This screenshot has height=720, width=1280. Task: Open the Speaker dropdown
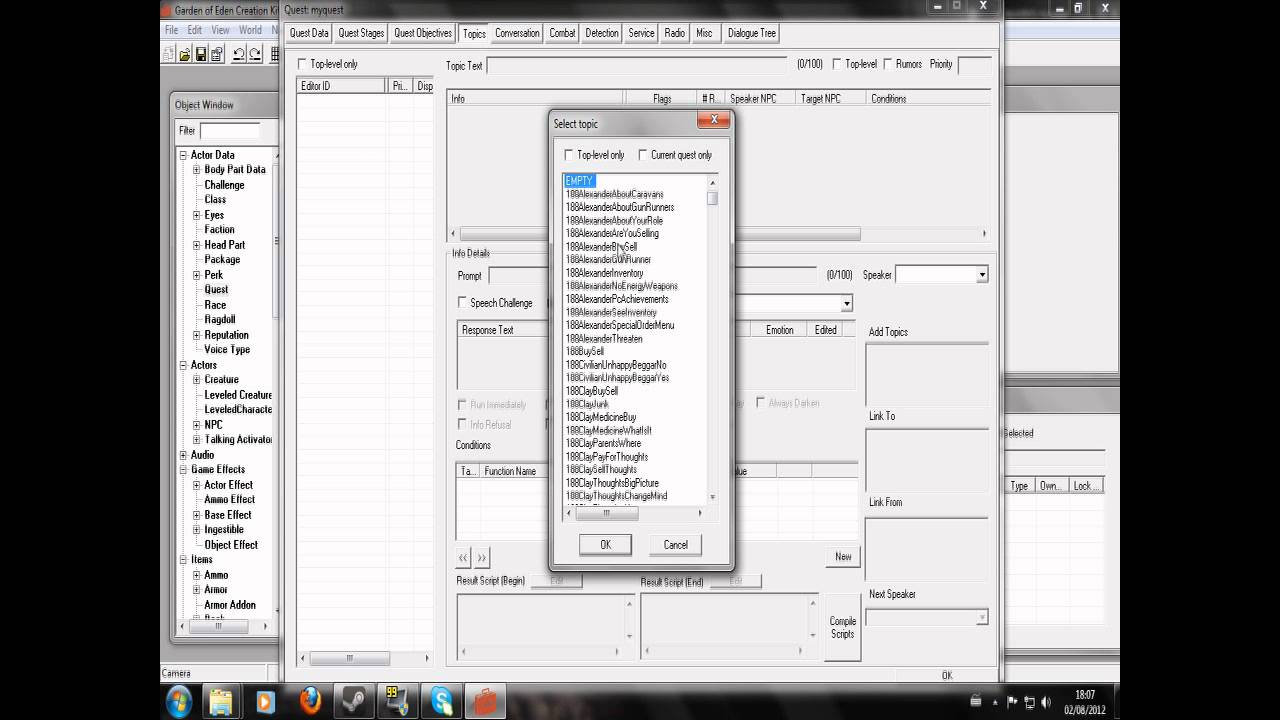[982, 275]
